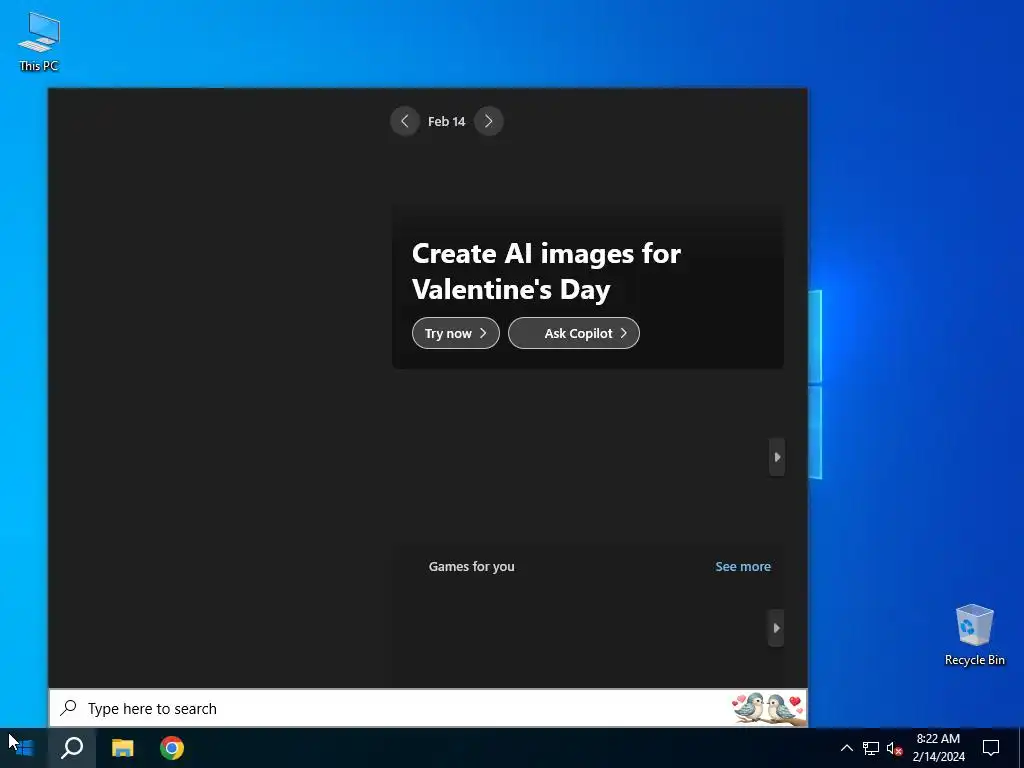The image size is (1024, 768).
Task: Click the Games for you heading
Action: click(472, 566)
